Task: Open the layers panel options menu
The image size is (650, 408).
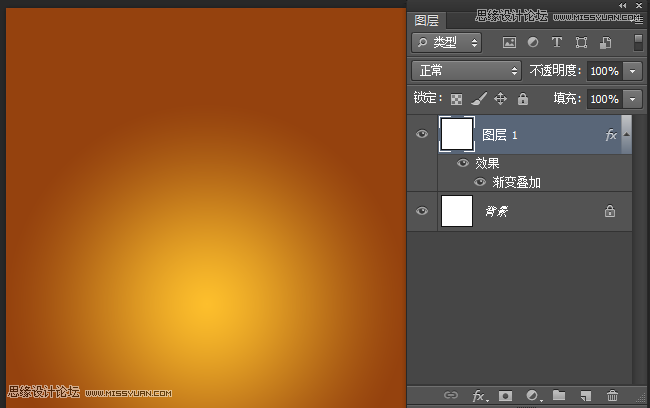Action: [639, 20]
